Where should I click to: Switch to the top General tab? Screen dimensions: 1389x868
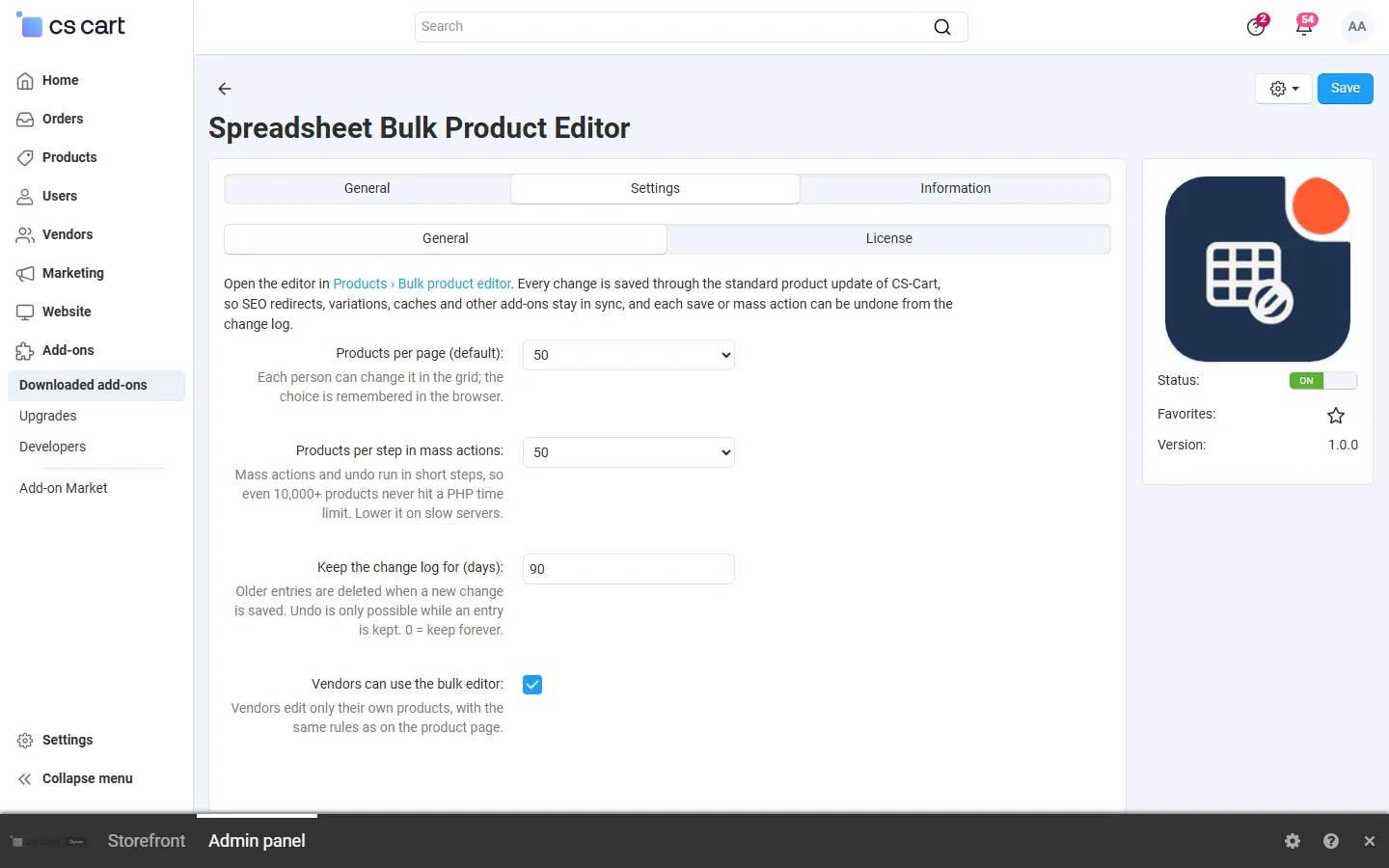(x=368, y=189)
